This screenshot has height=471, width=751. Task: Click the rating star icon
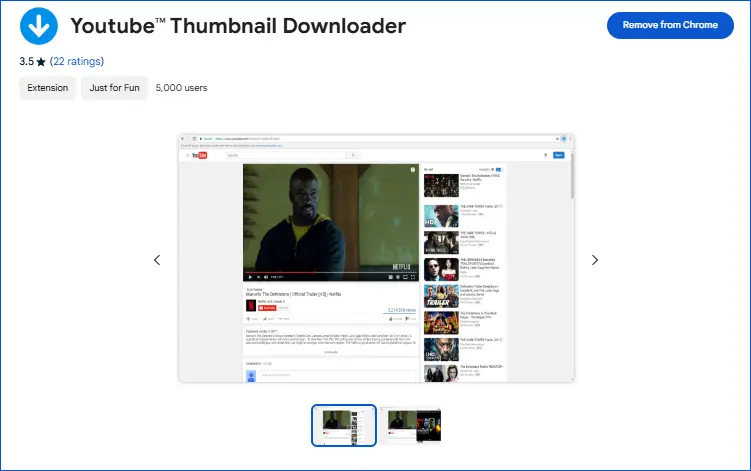tap(41, 62)
